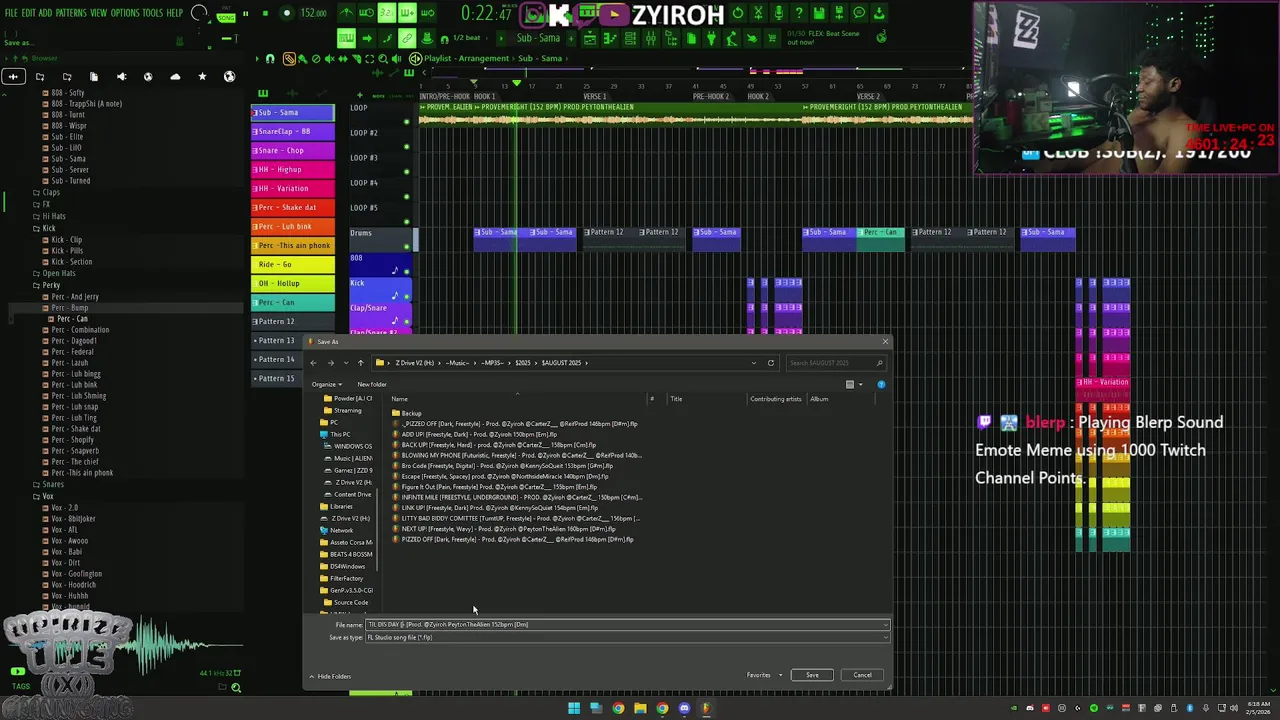
Task: Select Perc - Bump sample in browser
Action: [70, 308]
